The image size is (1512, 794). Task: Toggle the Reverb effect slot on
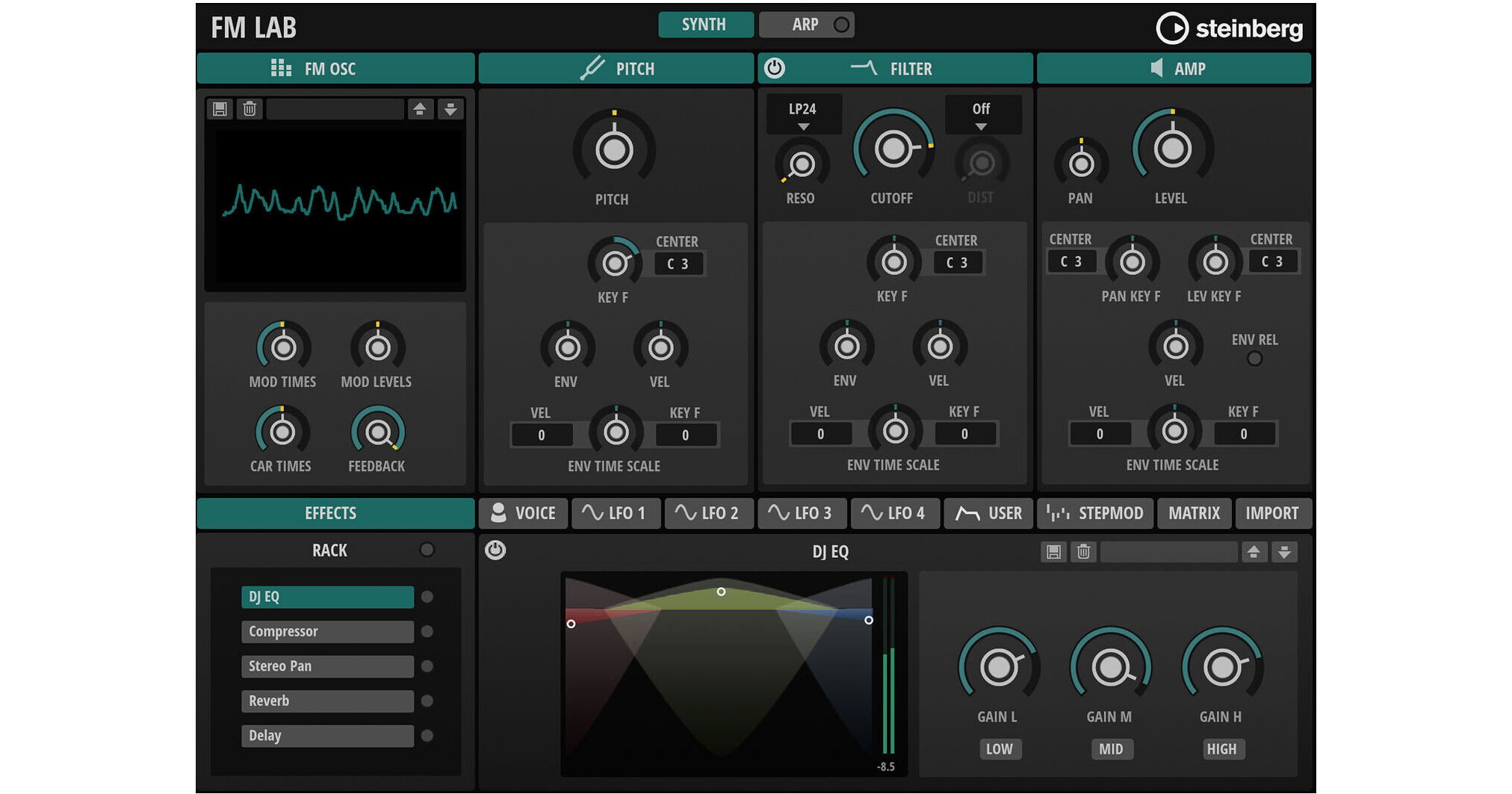(427, 701)
